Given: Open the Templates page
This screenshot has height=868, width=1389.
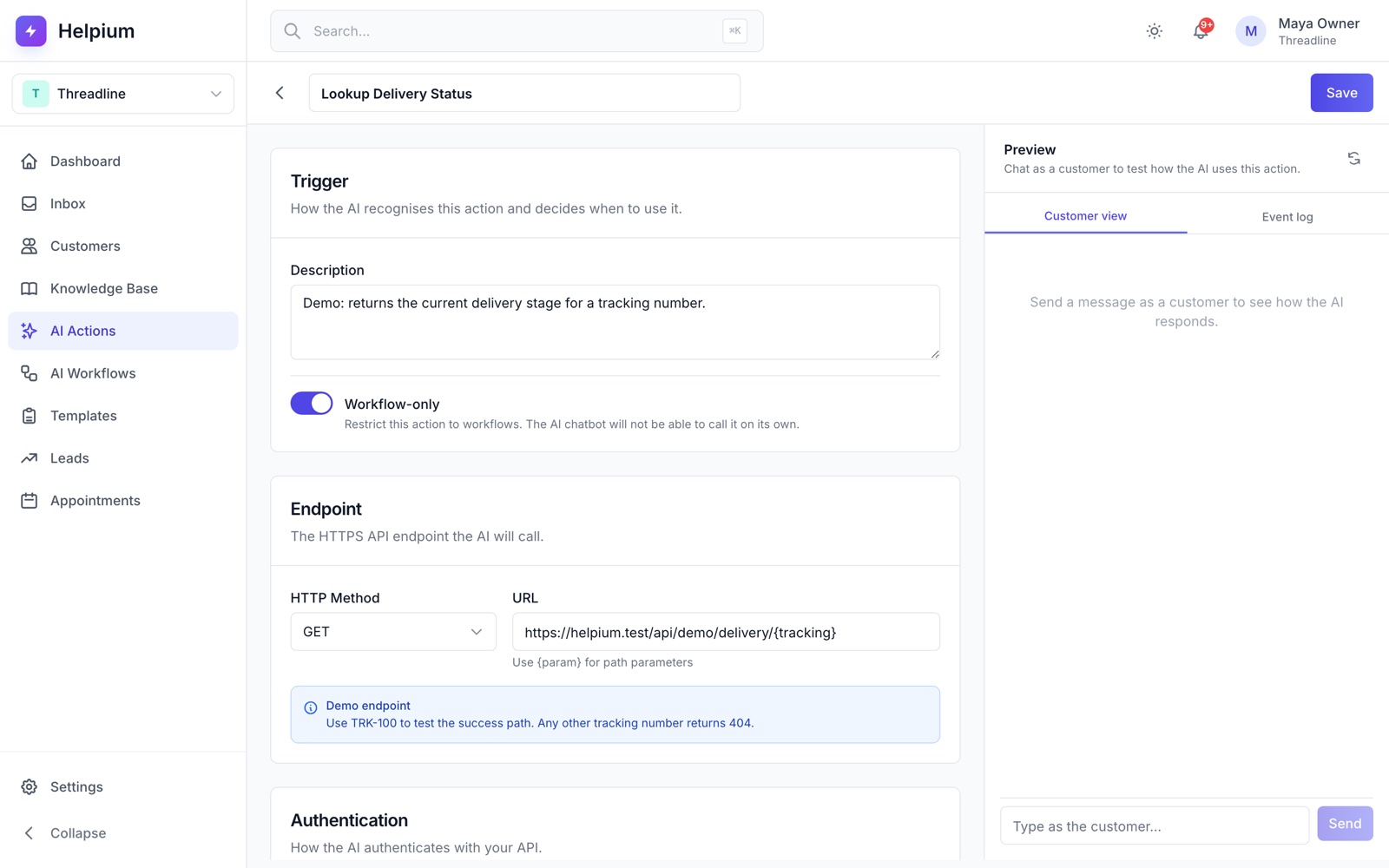Looking at the screenshot, I should click(123, 416).
